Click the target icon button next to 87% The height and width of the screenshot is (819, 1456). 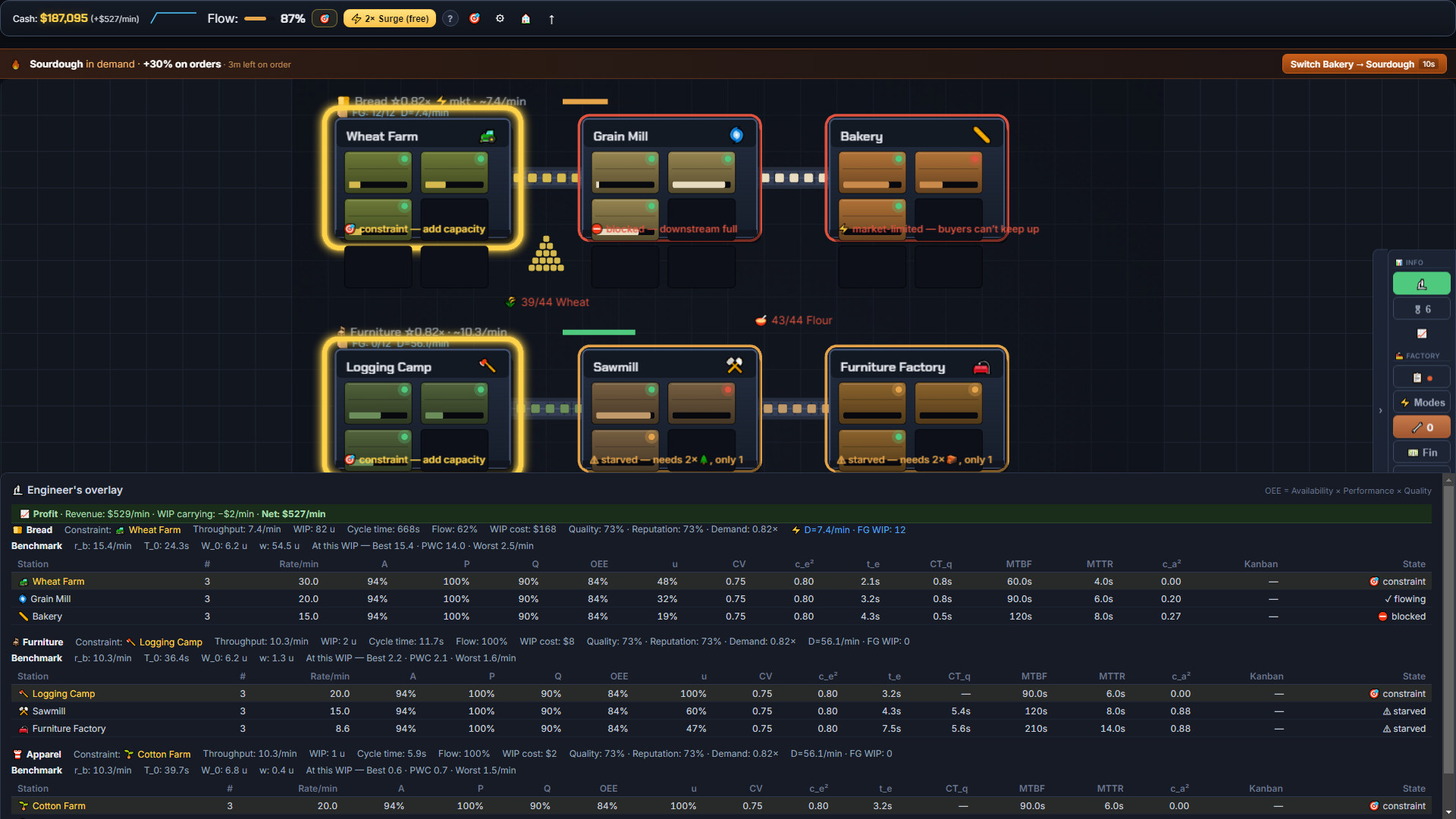pyautogui.click(x=325, y=18)
